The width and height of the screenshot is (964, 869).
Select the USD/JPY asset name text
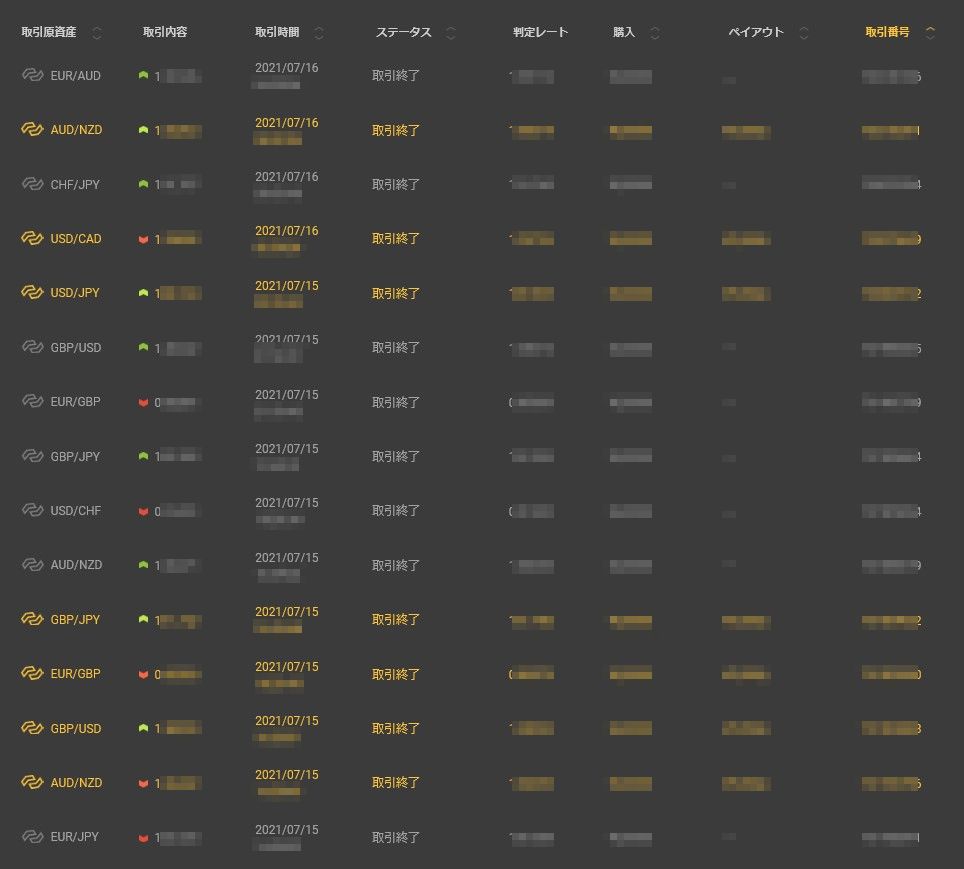(x=76, y=293)
